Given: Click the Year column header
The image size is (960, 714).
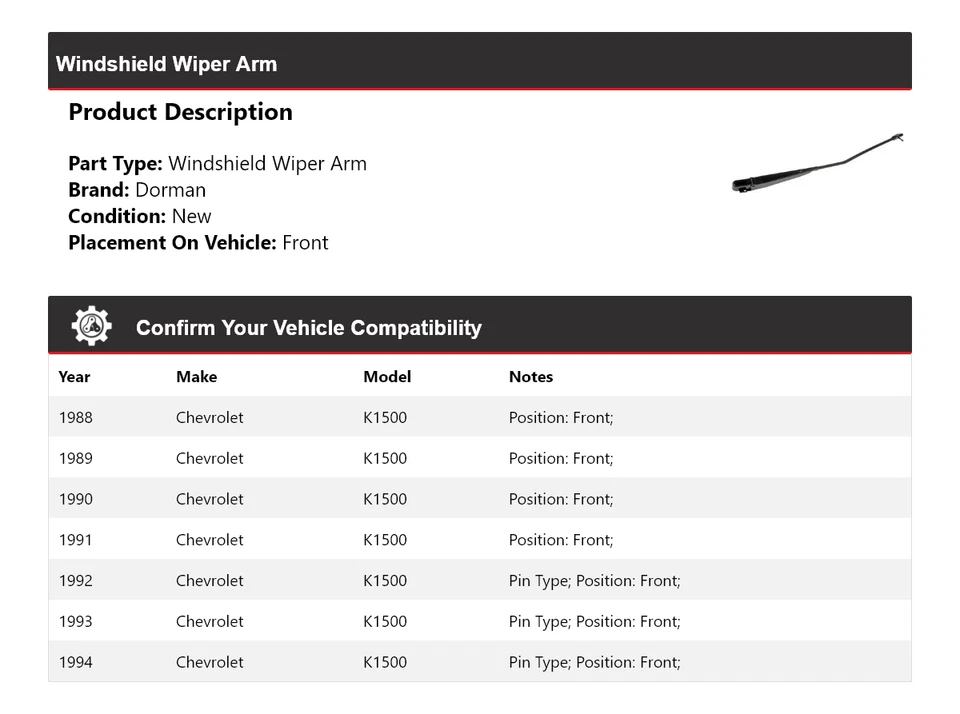Looking at the screenshot, I should pyautogui.click(x=74, y=377).
